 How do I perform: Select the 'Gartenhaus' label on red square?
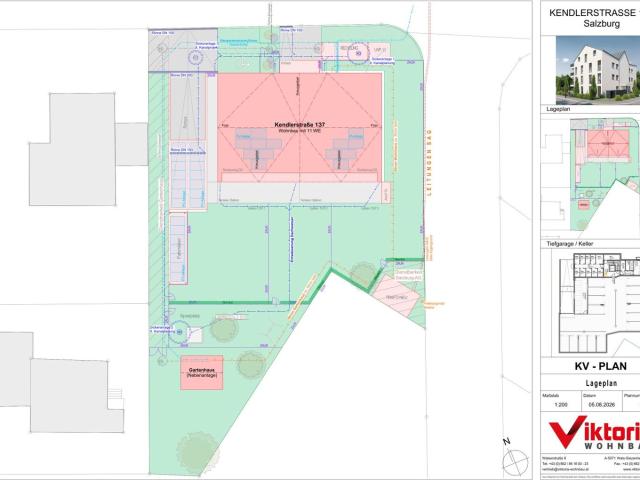[201, 370]
